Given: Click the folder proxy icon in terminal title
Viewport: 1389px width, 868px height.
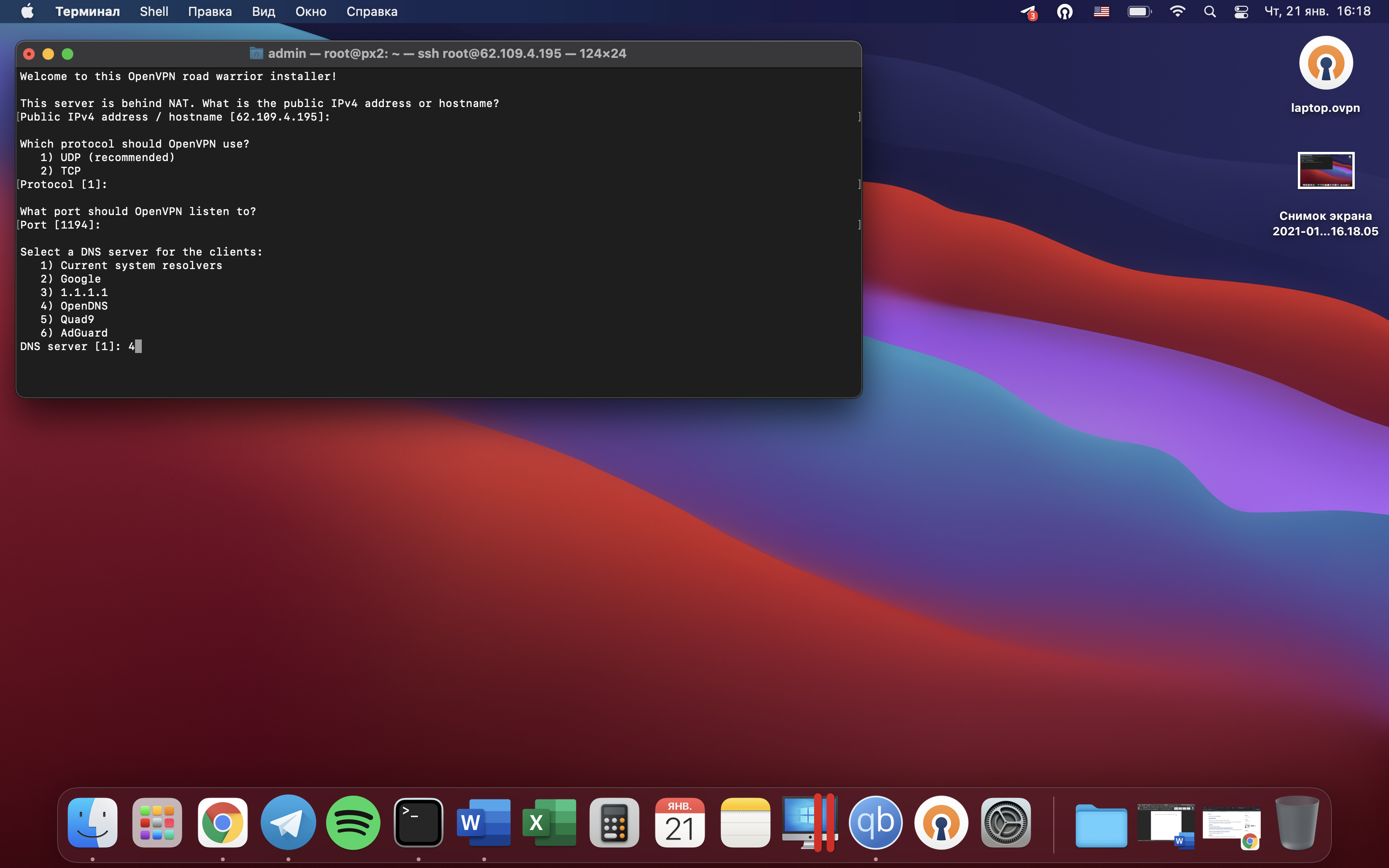Looking at the screenshot, I should [x=256, y=54].
